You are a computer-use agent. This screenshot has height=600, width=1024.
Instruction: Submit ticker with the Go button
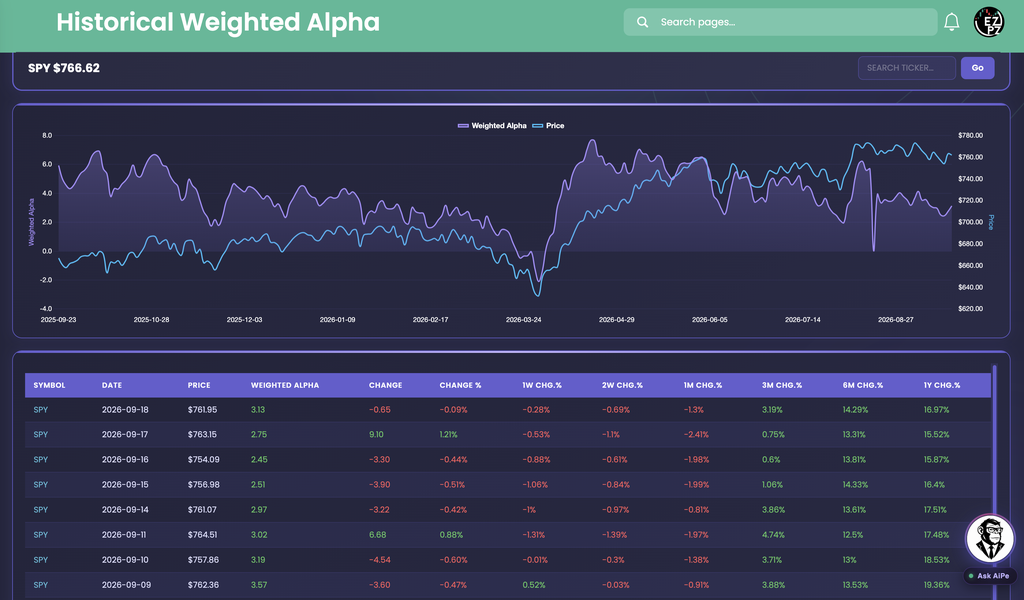[x=978, y=68]
